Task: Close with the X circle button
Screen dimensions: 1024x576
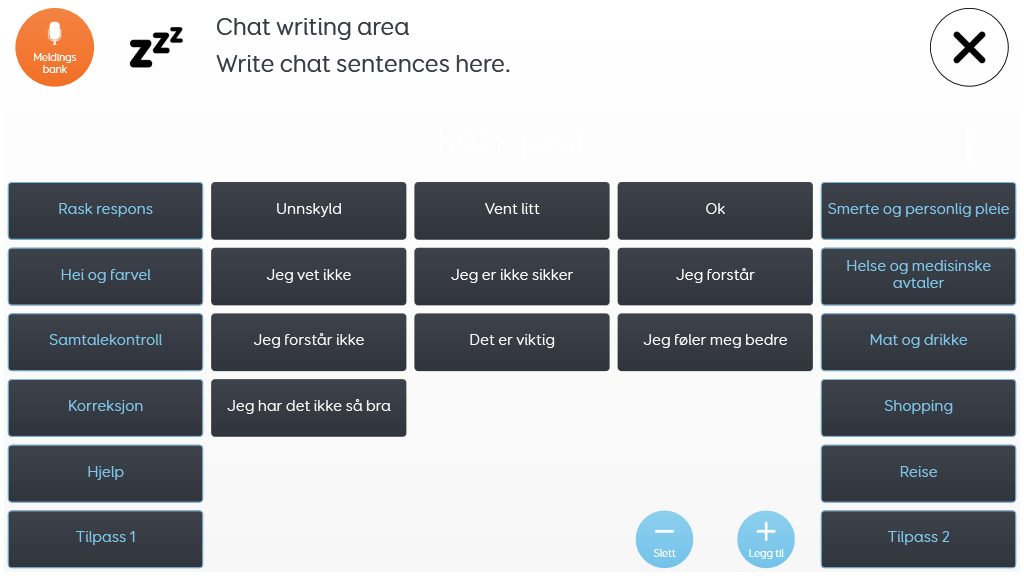Action: pyautogui.click(x=969, y=48)
